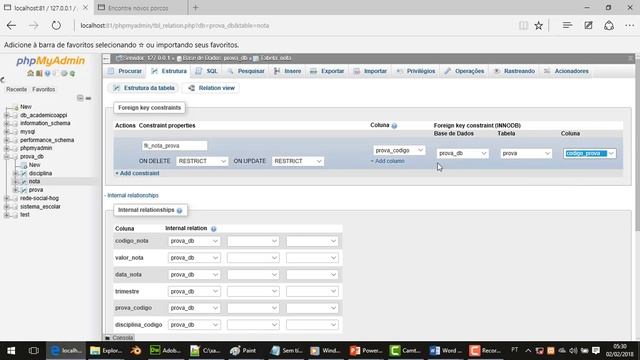
Task: Click Add column link
Action: [388, 161]
